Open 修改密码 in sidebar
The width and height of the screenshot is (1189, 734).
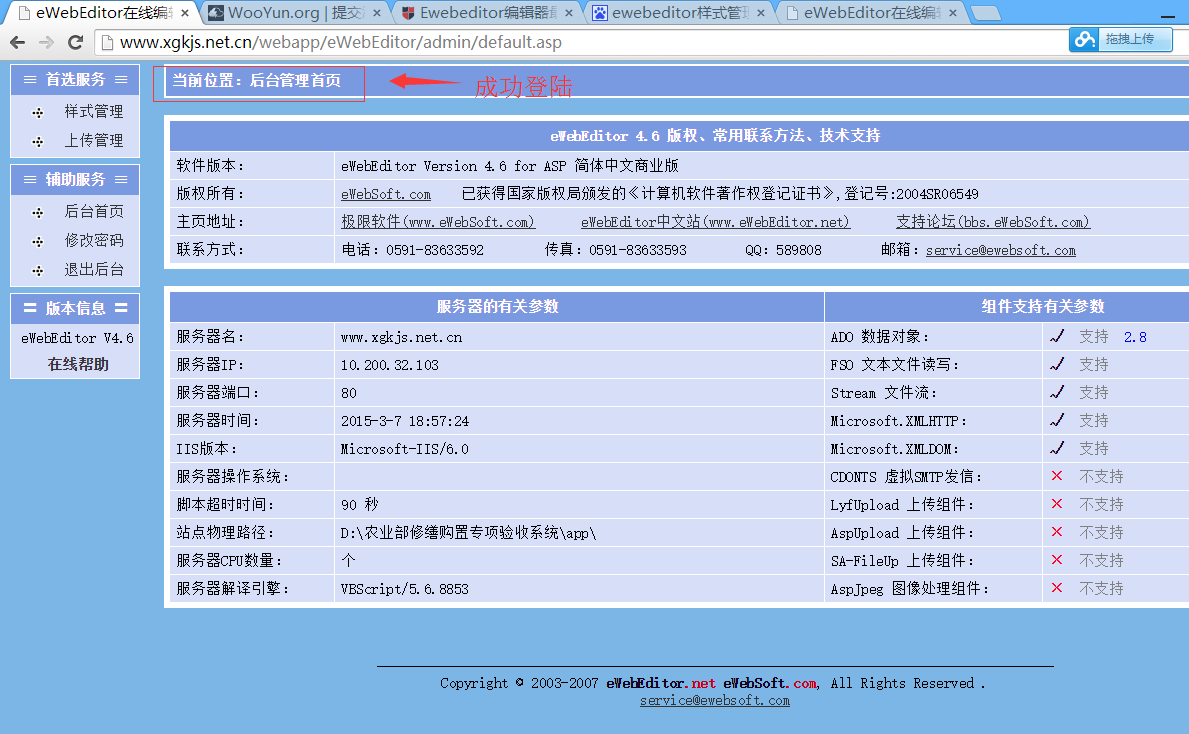[93, 240]
